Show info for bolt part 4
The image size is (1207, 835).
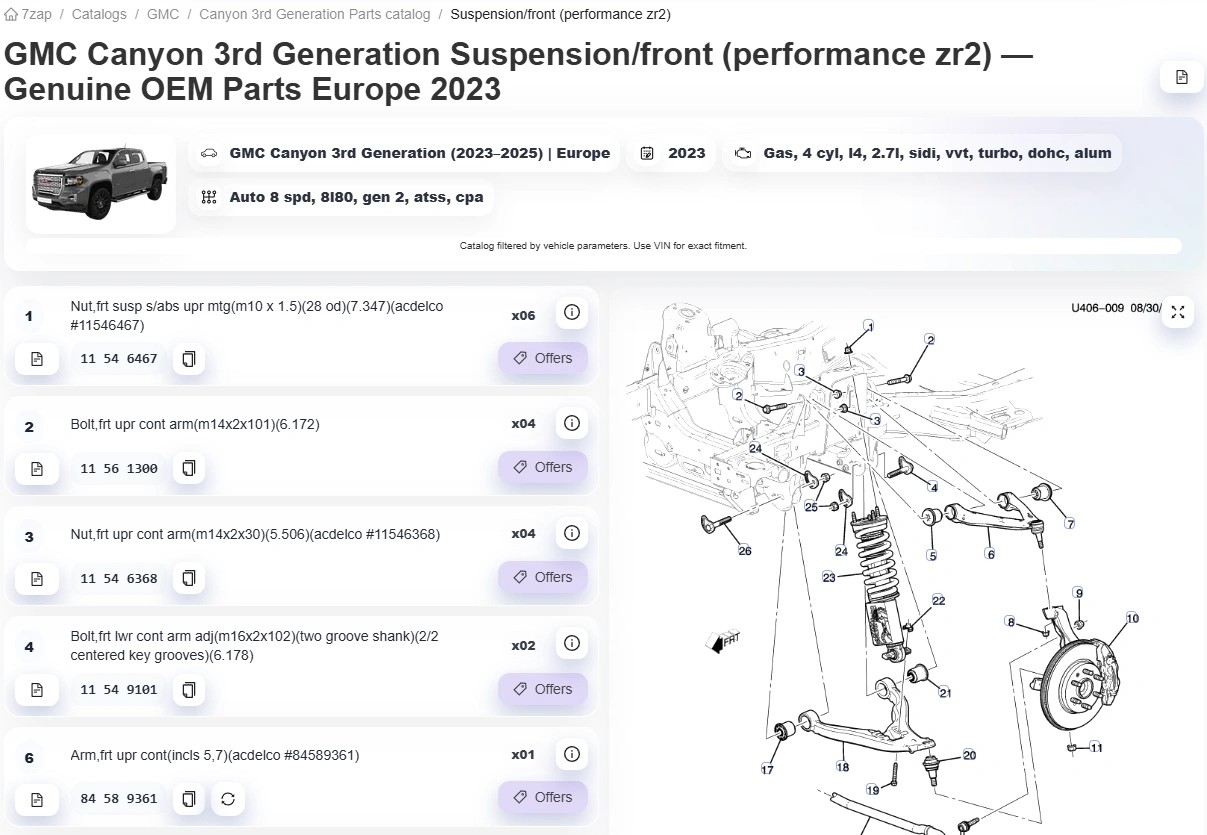572,643
